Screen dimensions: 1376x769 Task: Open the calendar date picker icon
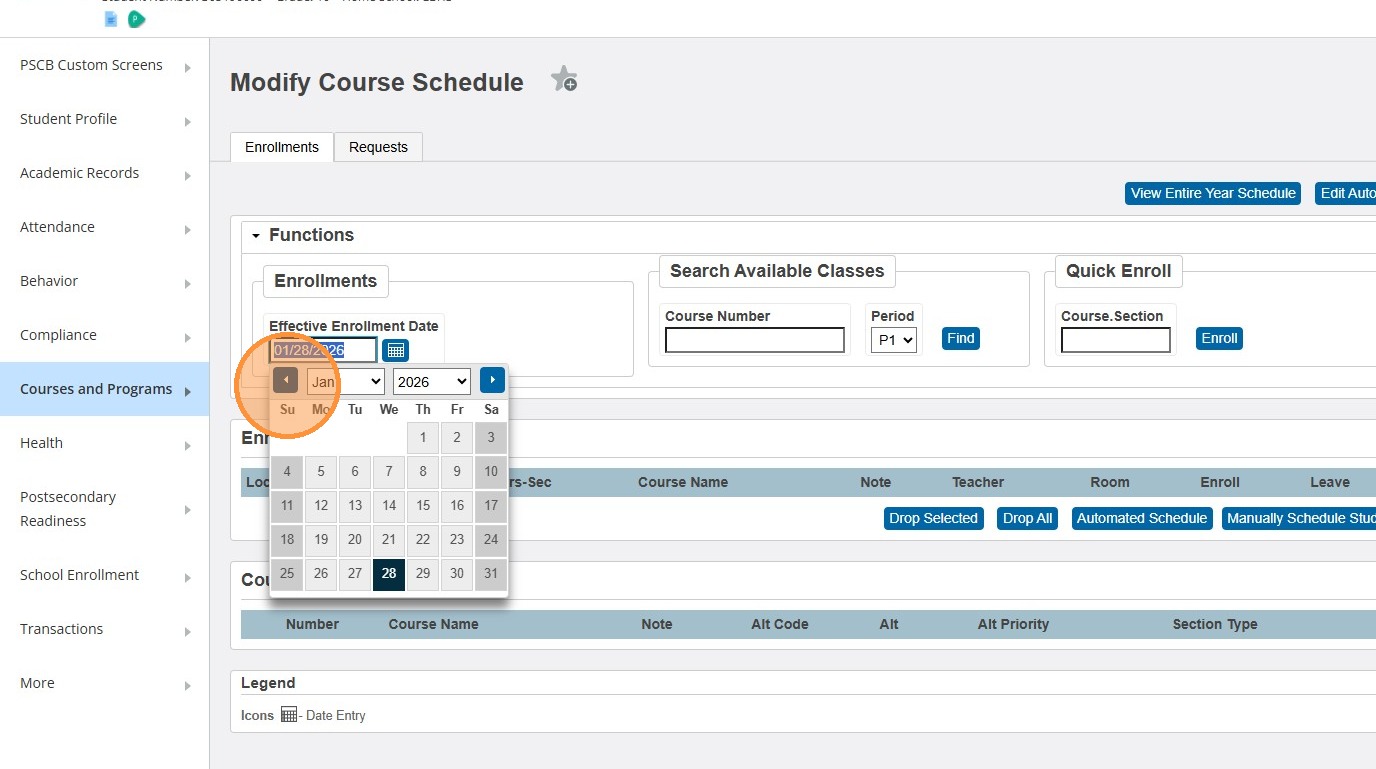[x=395, y=350]
